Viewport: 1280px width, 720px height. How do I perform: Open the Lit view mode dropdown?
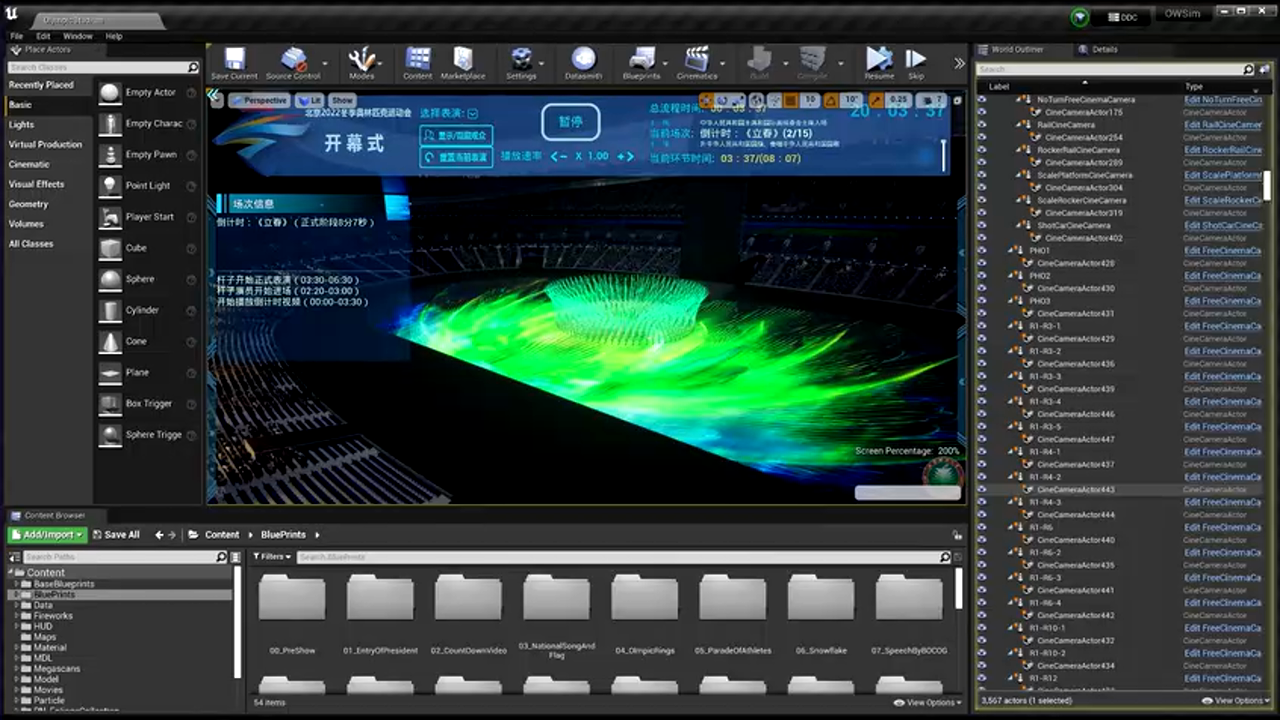click(x=312, y=100)
